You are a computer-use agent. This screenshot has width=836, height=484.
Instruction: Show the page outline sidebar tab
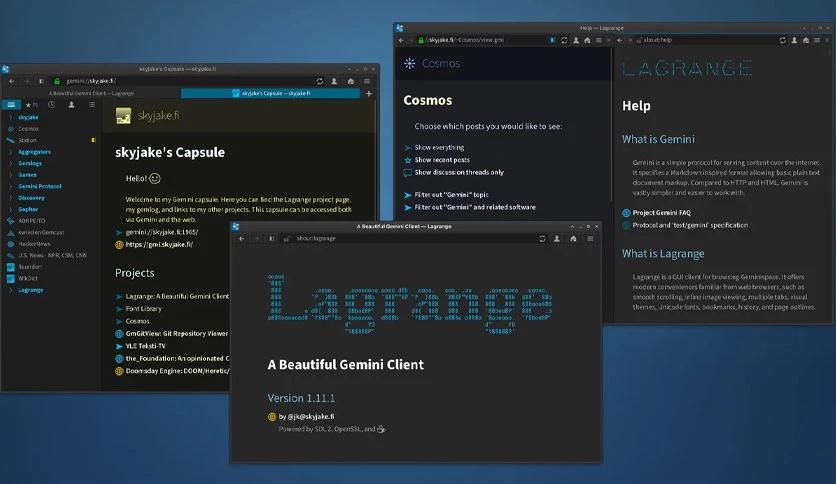point(92,105)
